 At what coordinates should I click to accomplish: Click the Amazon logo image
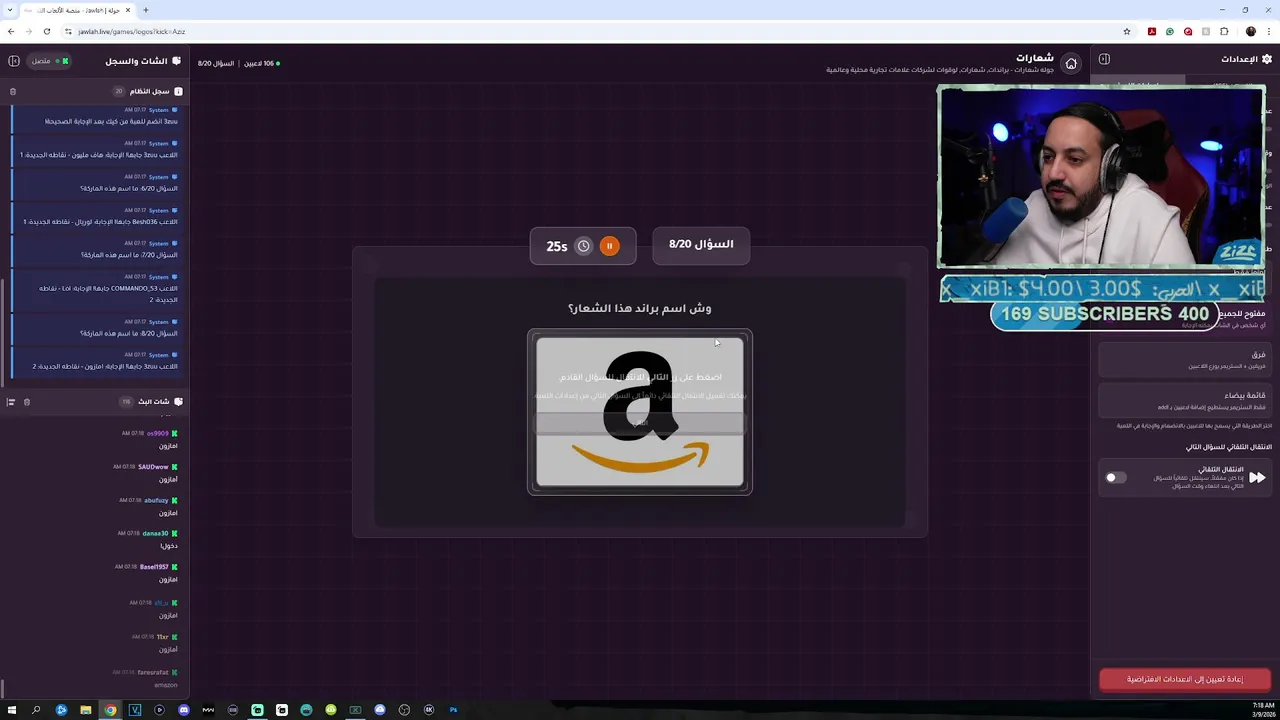click(640, 412)
